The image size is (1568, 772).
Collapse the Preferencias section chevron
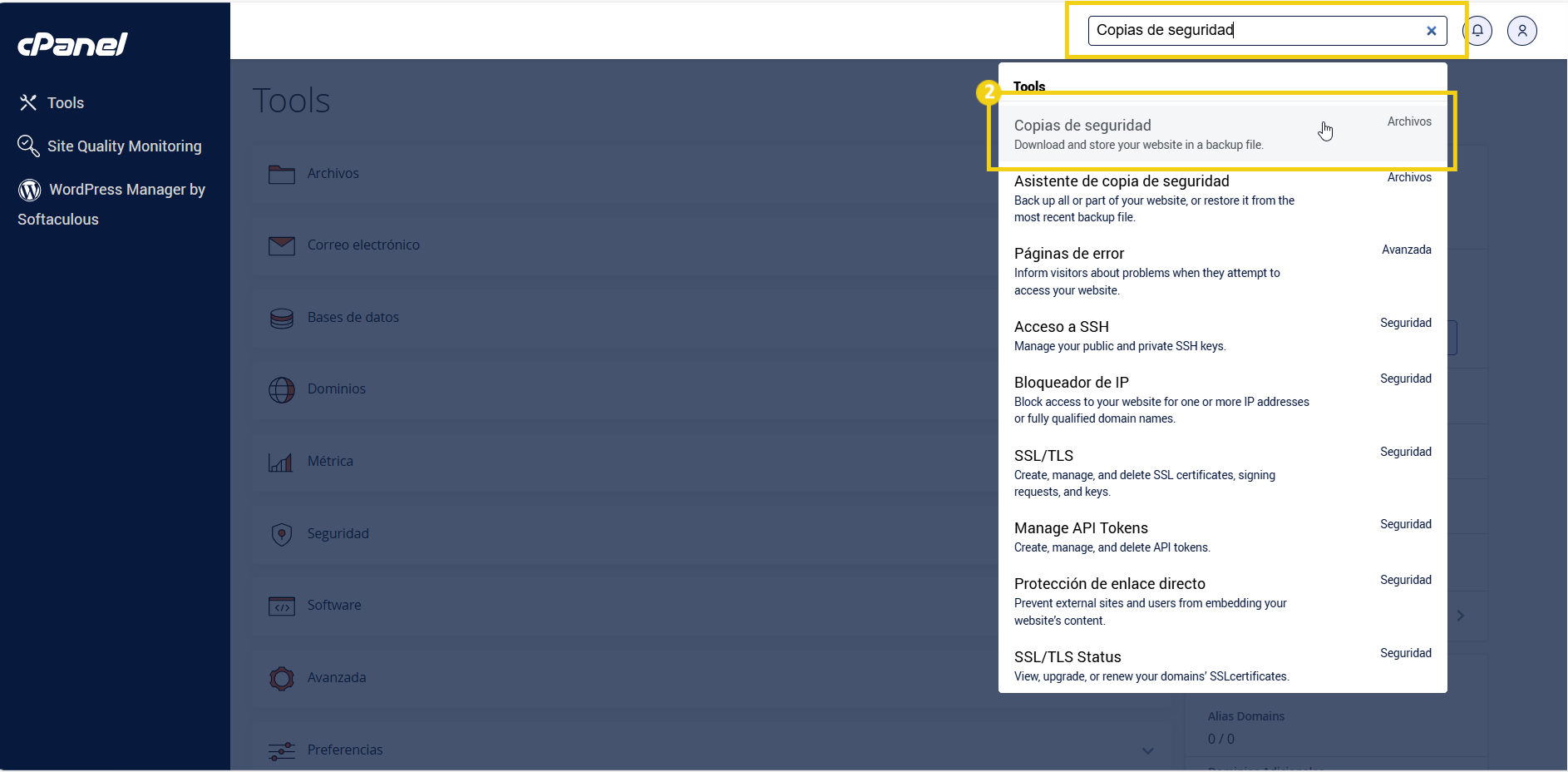[1148, 750]
